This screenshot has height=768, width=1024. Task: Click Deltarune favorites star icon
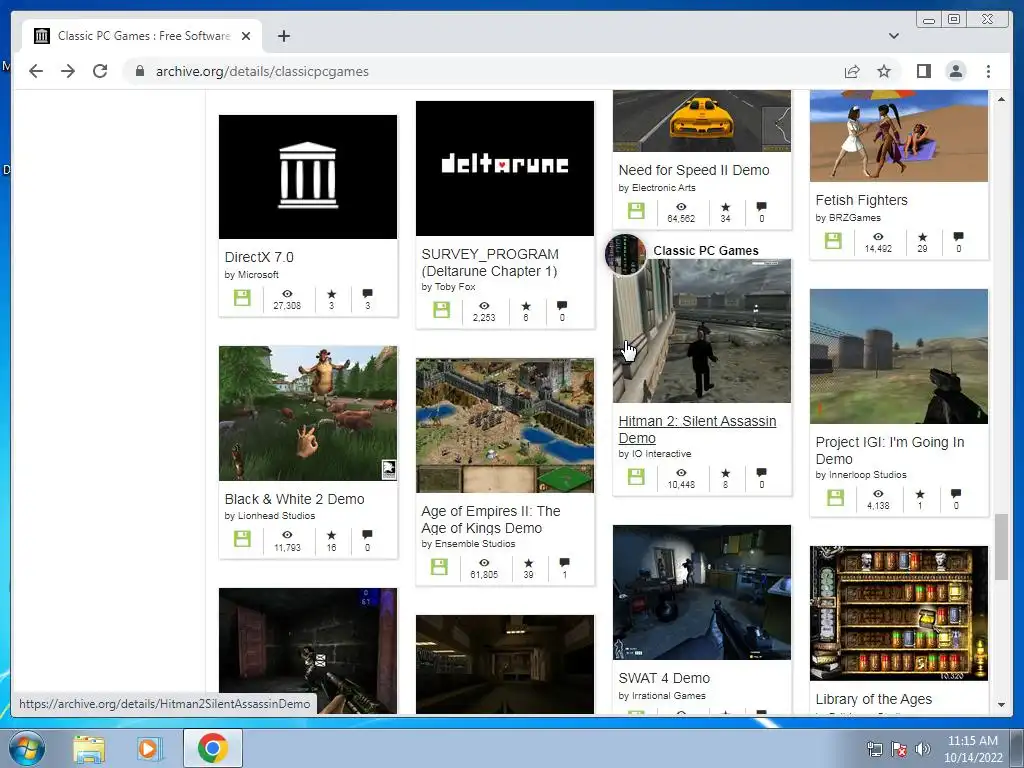526,306
